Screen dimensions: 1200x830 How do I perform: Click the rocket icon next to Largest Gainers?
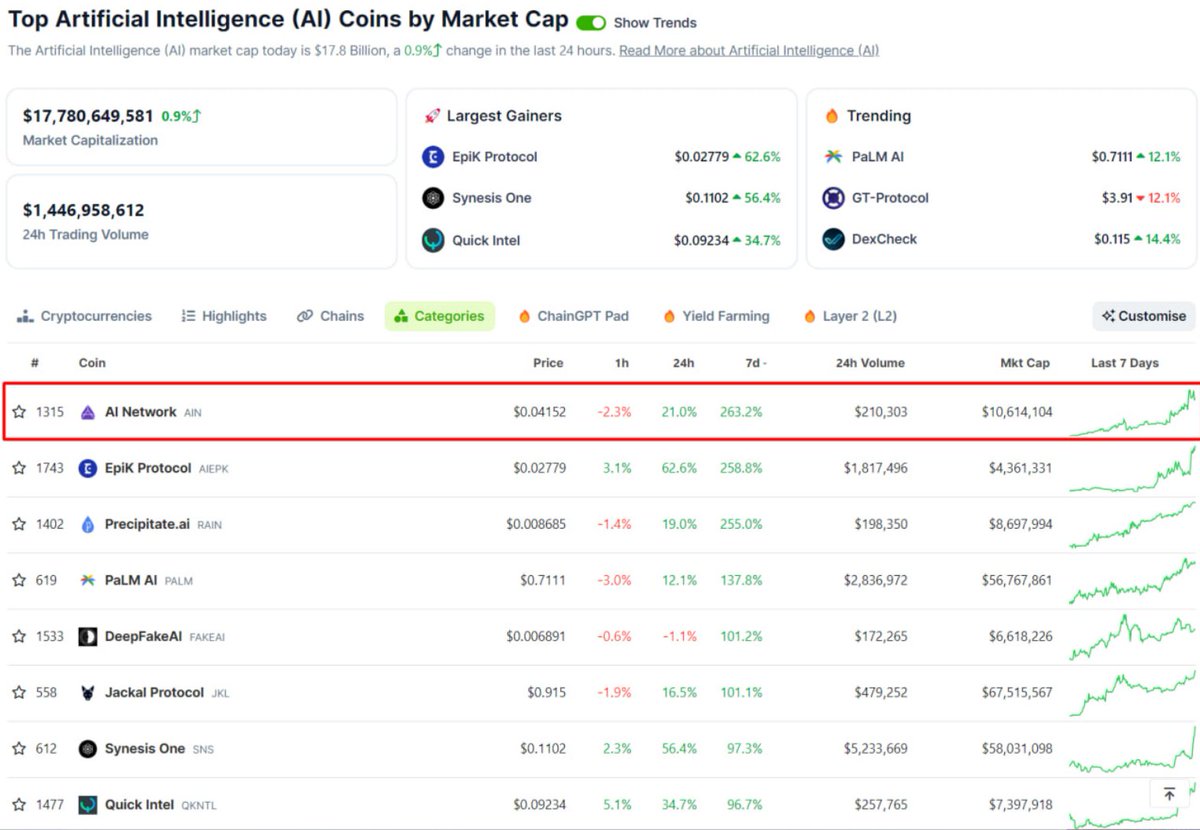click(x=433, y=115)
